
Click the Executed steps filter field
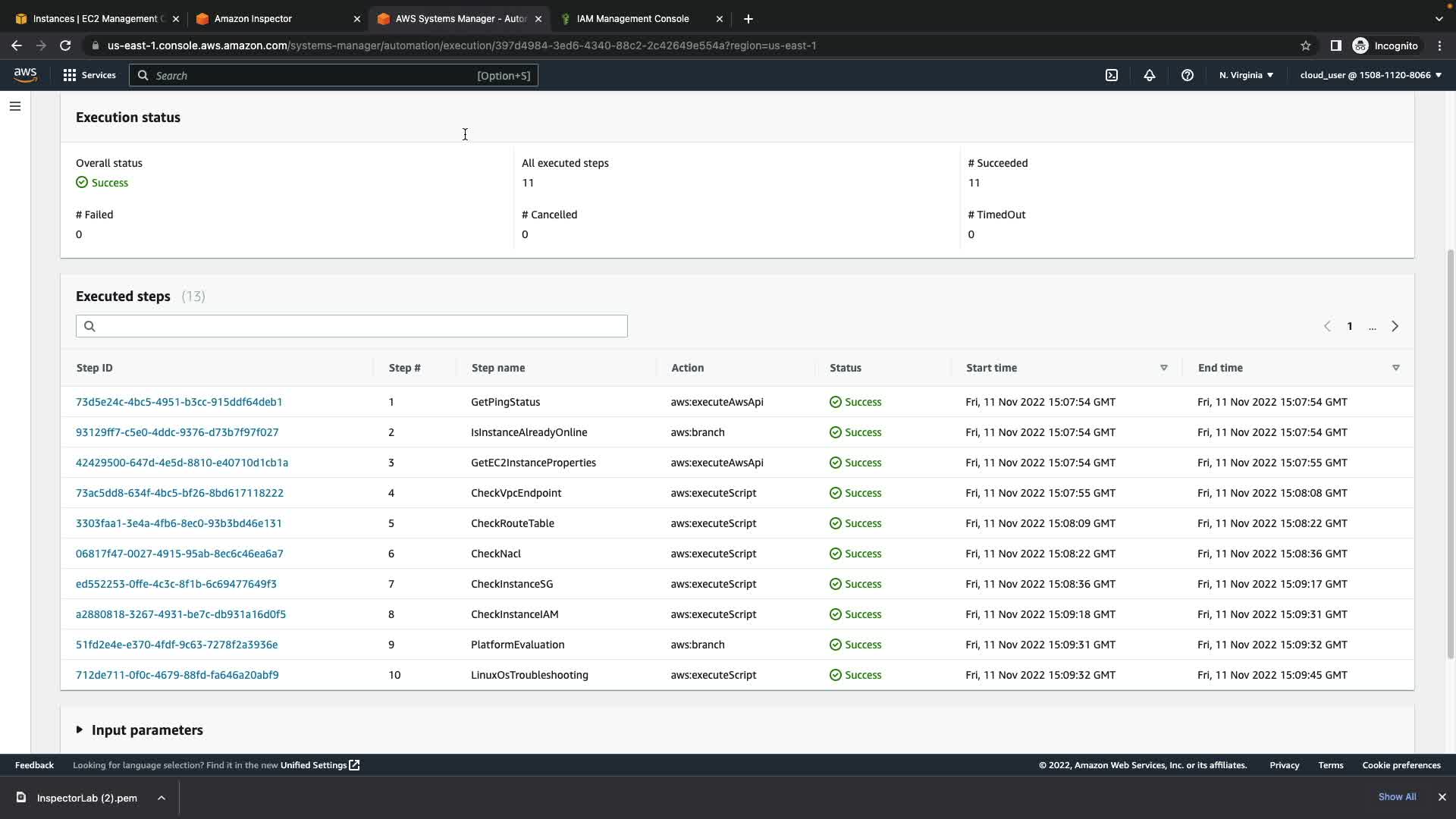(352, 326)
